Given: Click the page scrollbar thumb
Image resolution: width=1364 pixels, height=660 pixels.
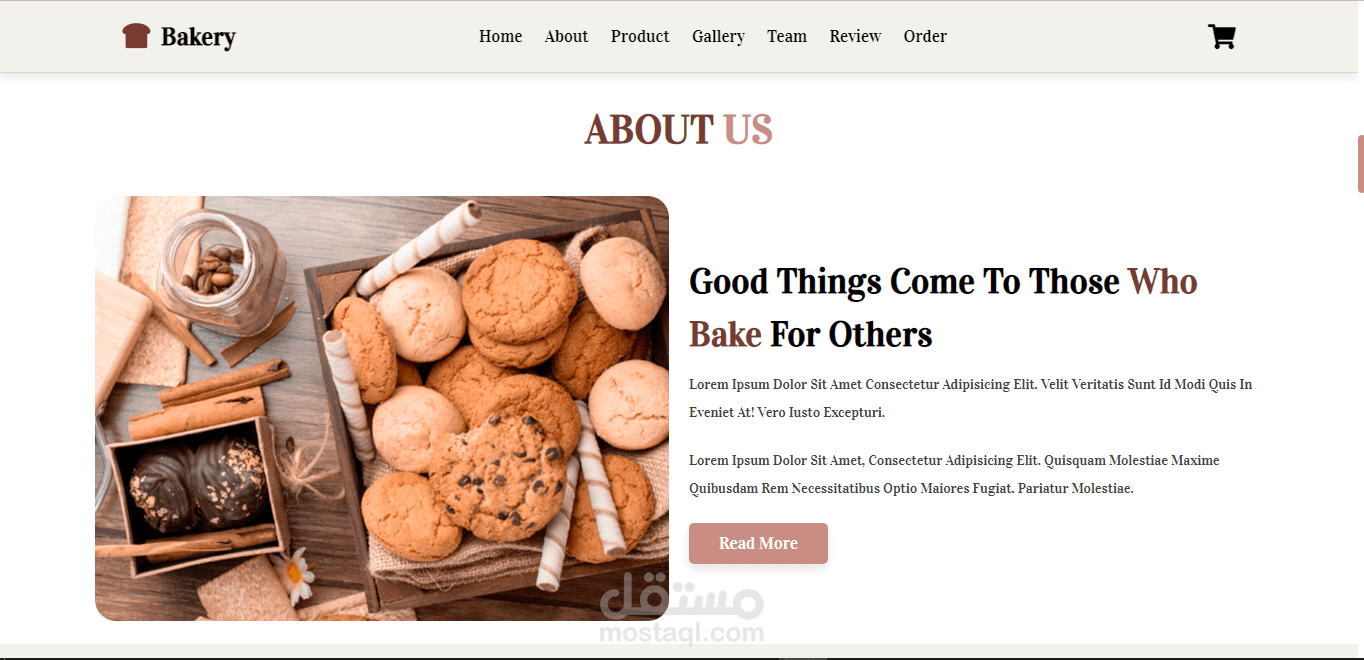Looking at the screenshot, I should pos(1360,164).
